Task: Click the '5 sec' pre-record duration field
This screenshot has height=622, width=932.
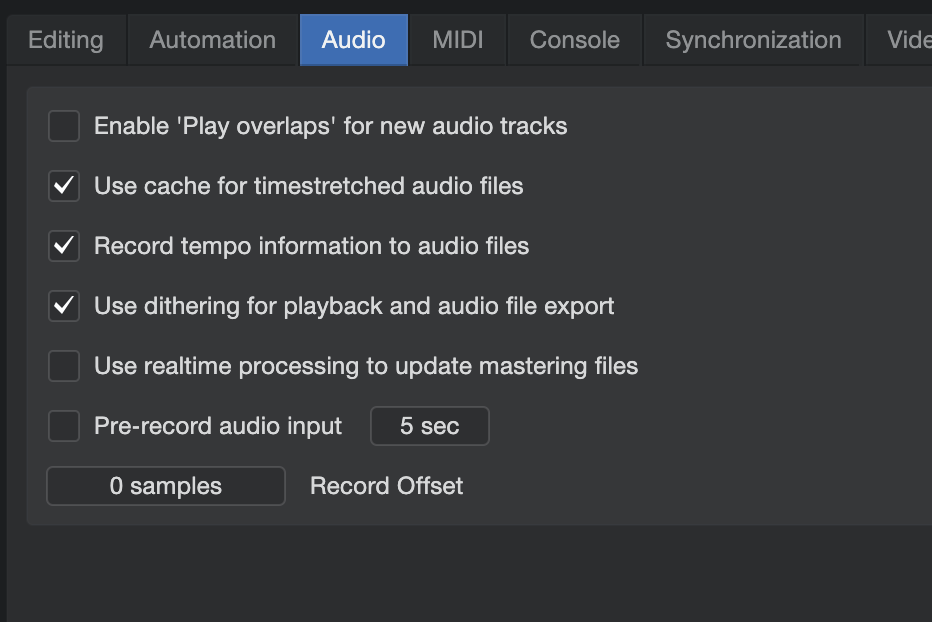Action: (x=429, y=426)
